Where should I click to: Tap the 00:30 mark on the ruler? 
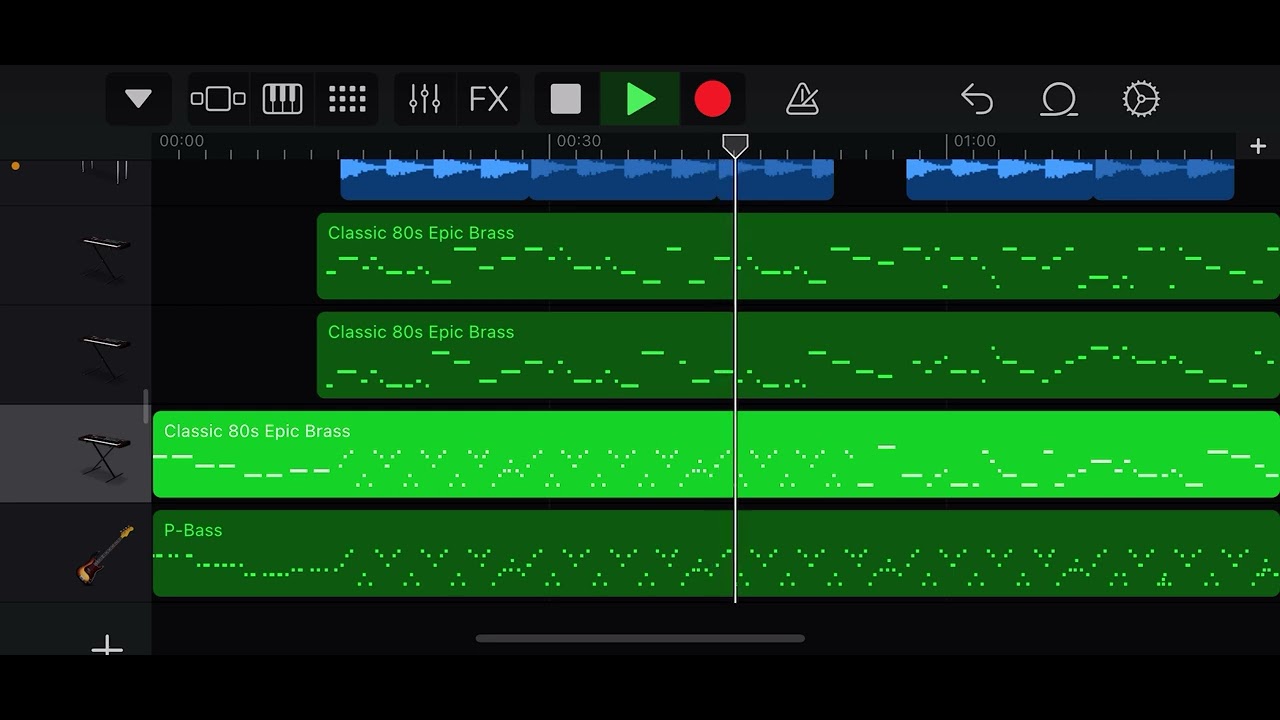(578, 141)
